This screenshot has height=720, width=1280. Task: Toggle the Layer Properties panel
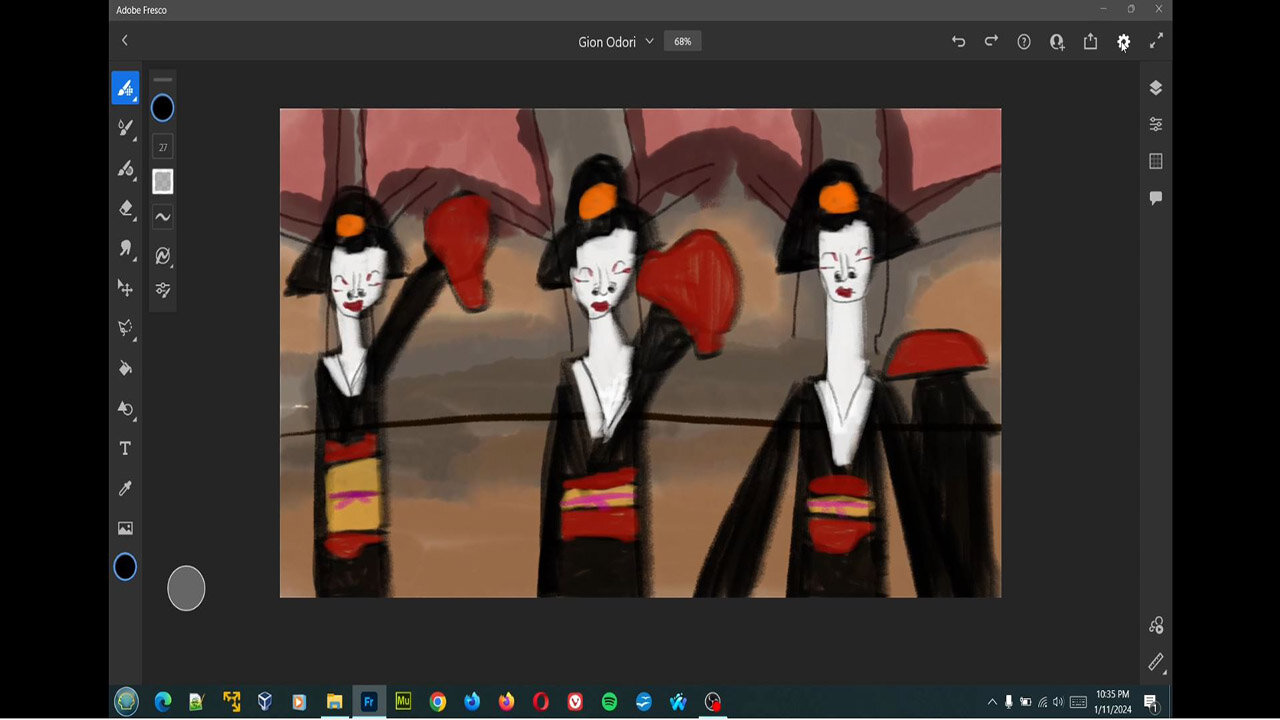pyautogui.click(x=1156, y=125)
